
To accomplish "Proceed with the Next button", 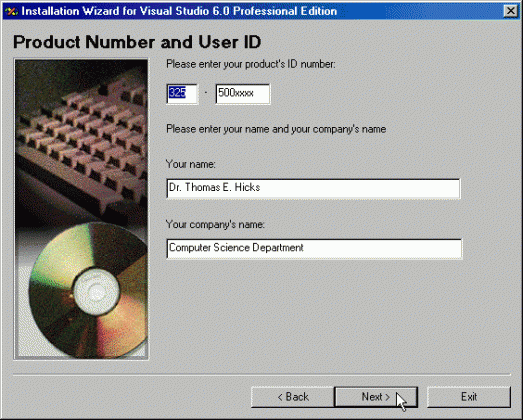I will coord(376,397).
